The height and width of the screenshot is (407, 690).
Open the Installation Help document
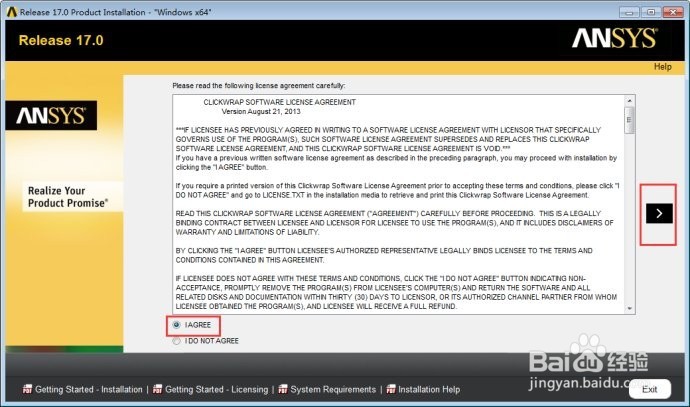(429, 389)
